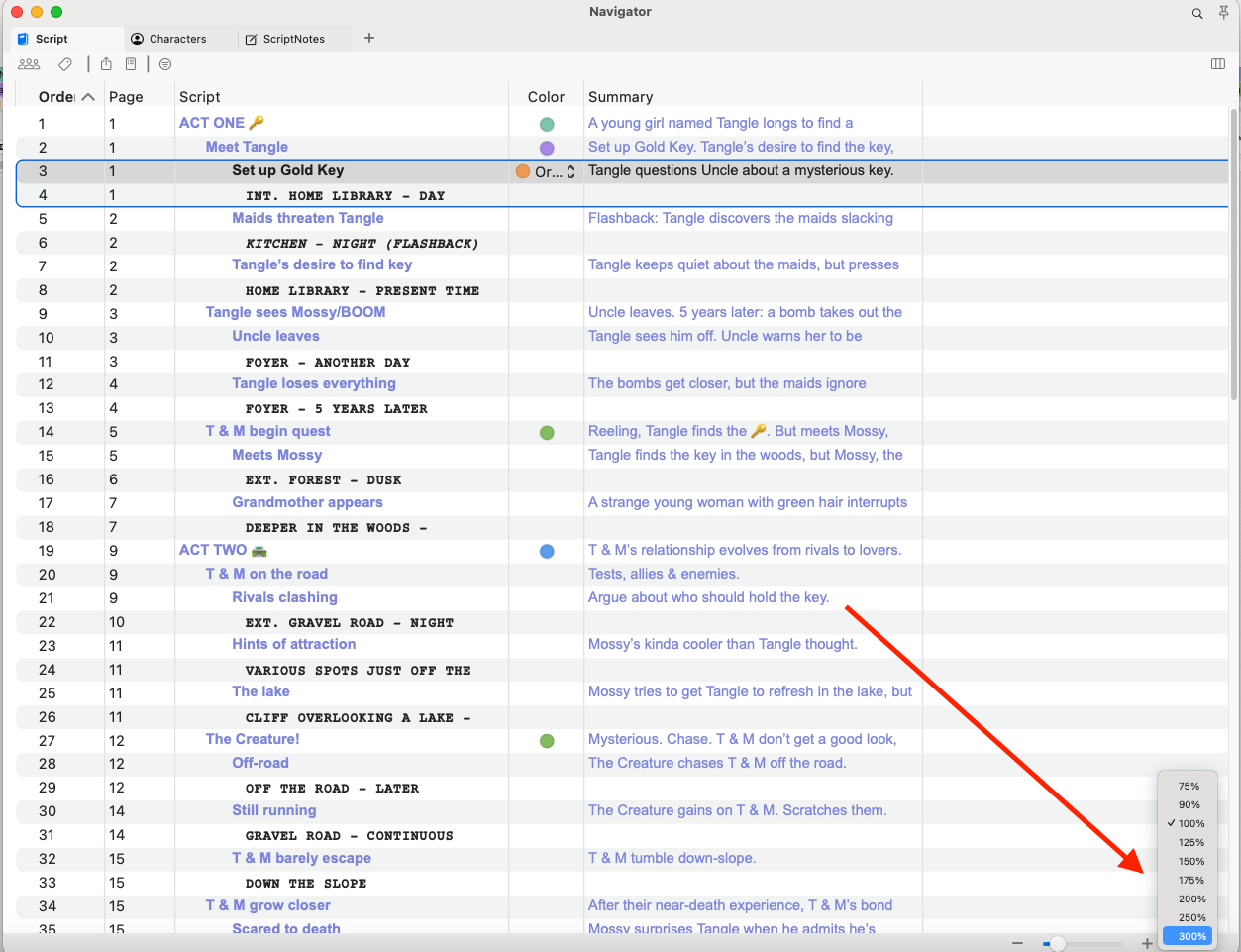The height and width of the screenshot is (952, 1241).
Task: Click the tag icon in toolbar
Action: coord(65,64)
